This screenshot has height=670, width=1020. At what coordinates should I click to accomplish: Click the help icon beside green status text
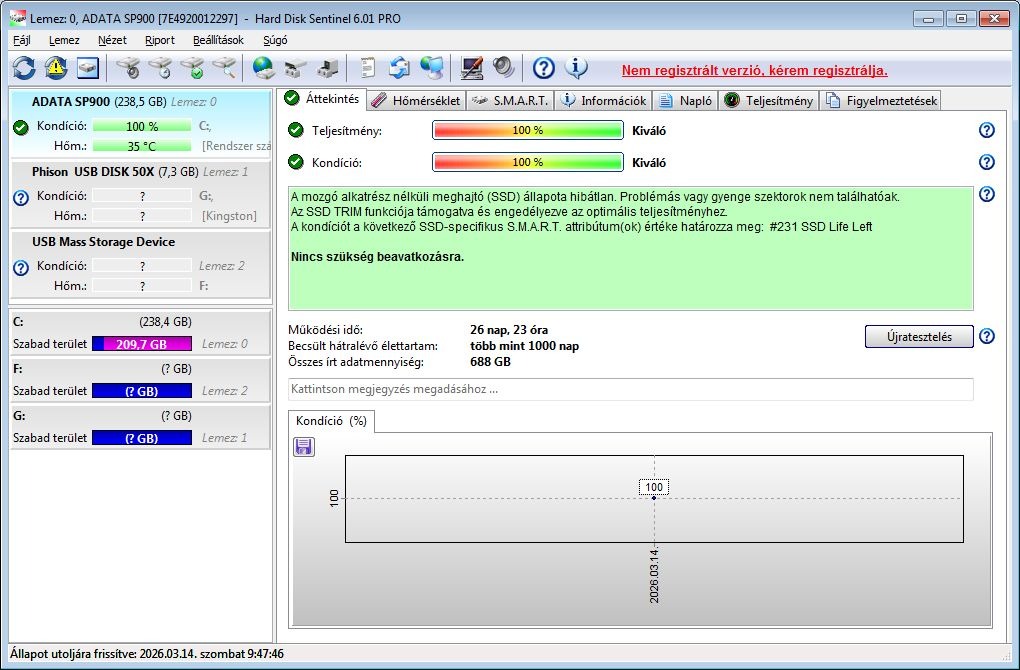pyautogui.click(x=987, y=194)
